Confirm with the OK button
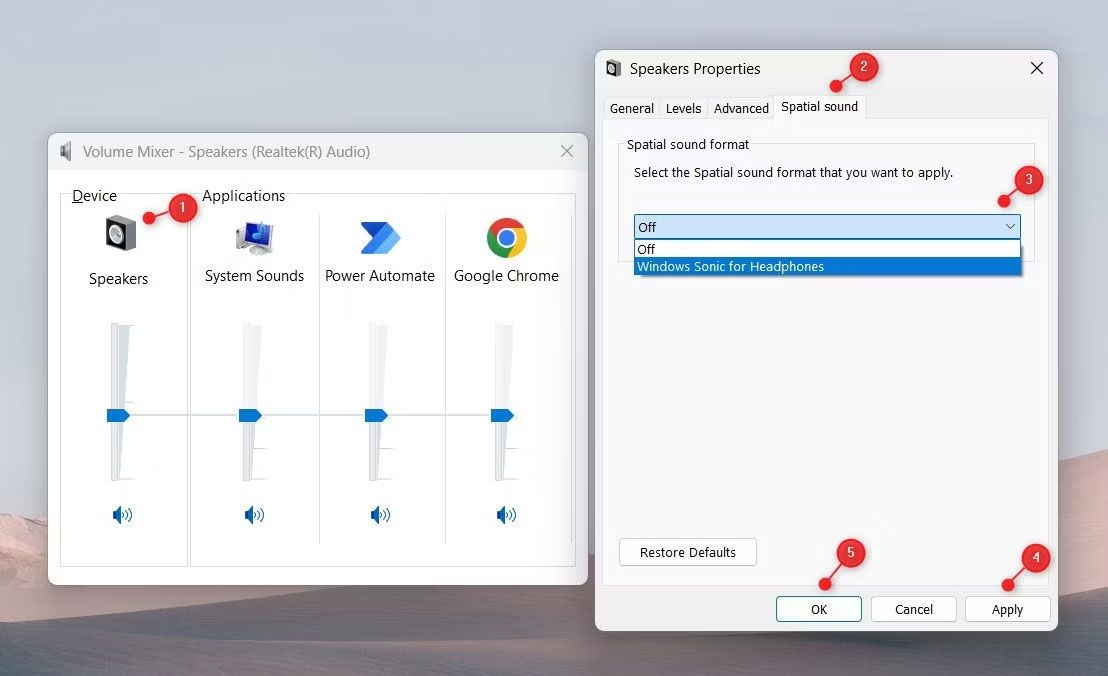The width and height of the screenshot is (1108, 676). click(x=818, y=609)
